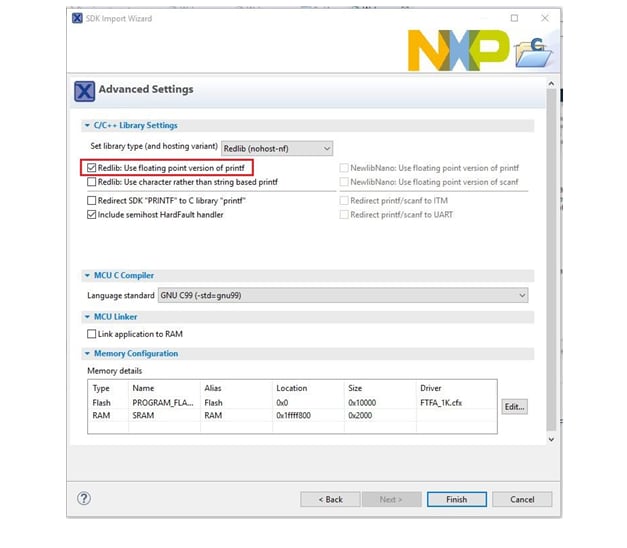Click the Cancel button
Image resolution: width=627 pixels, height=548 pixels.
tap(522, 499)
